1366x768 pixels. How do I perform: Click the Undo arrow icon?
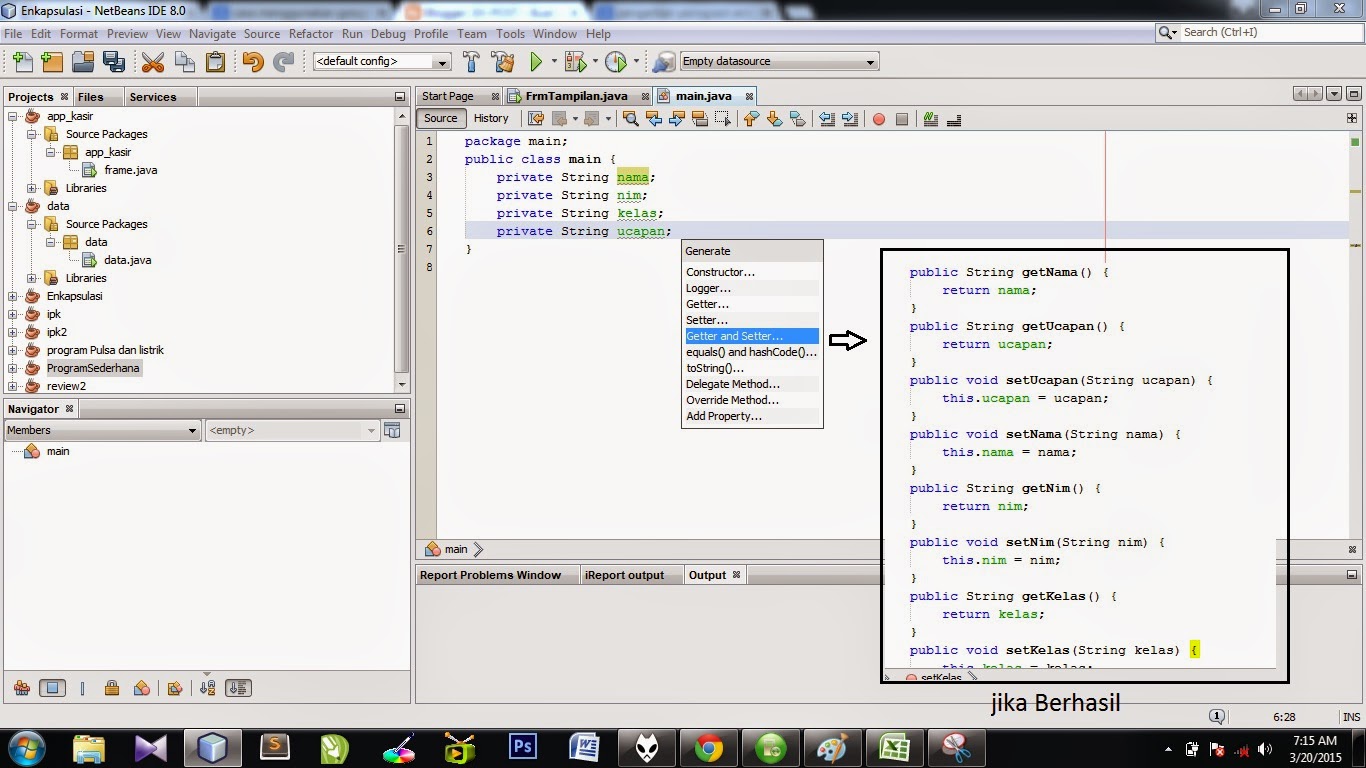[x=252, y=62]
